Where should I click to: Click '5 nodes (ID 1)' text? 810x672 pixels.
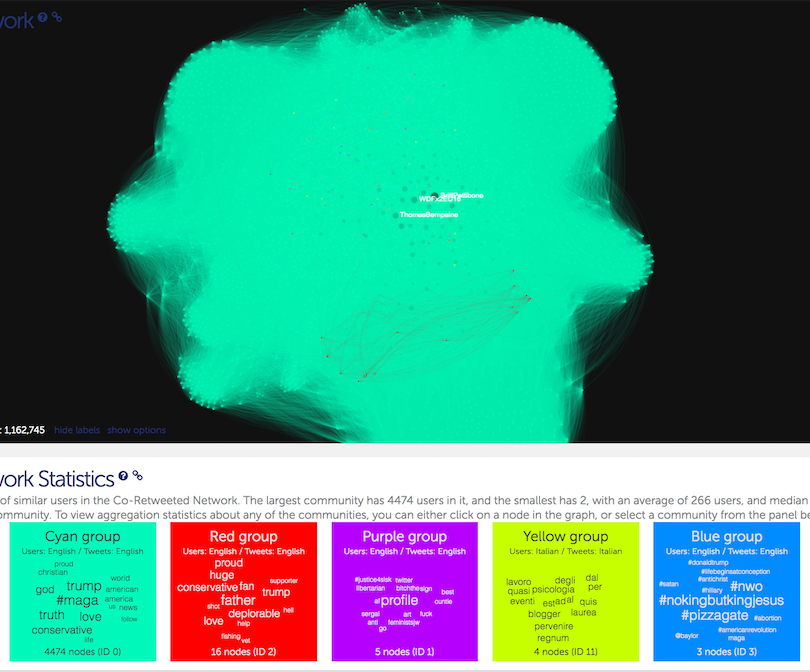[x=404, y=651]
